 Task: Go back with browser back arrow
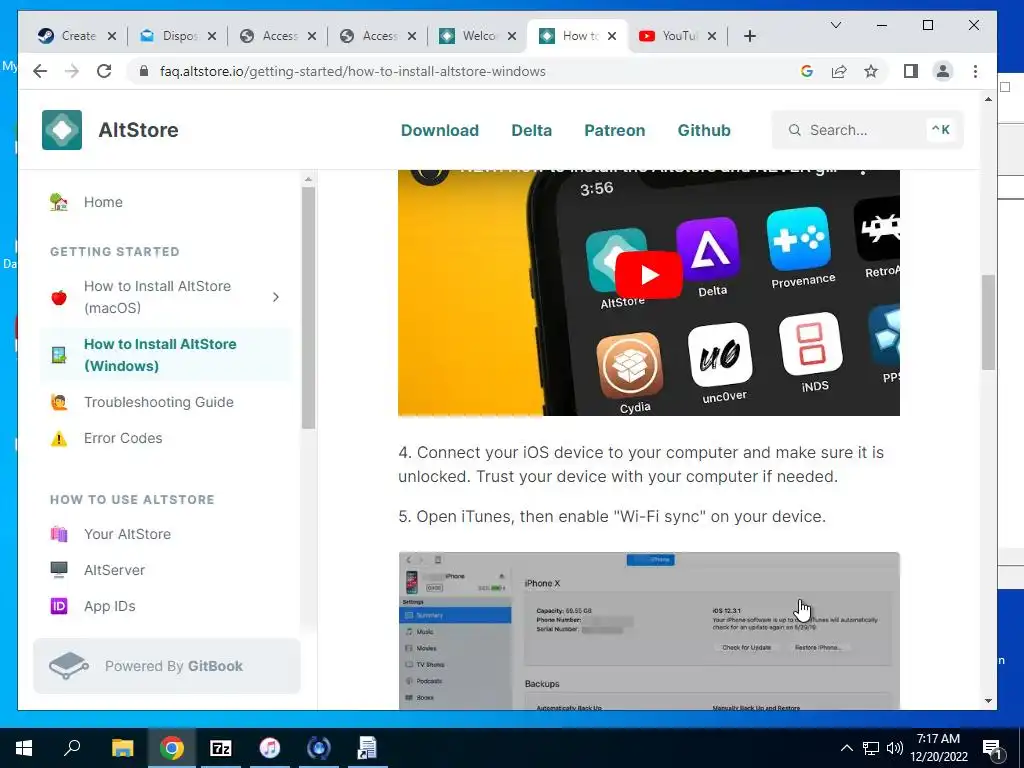40,71
